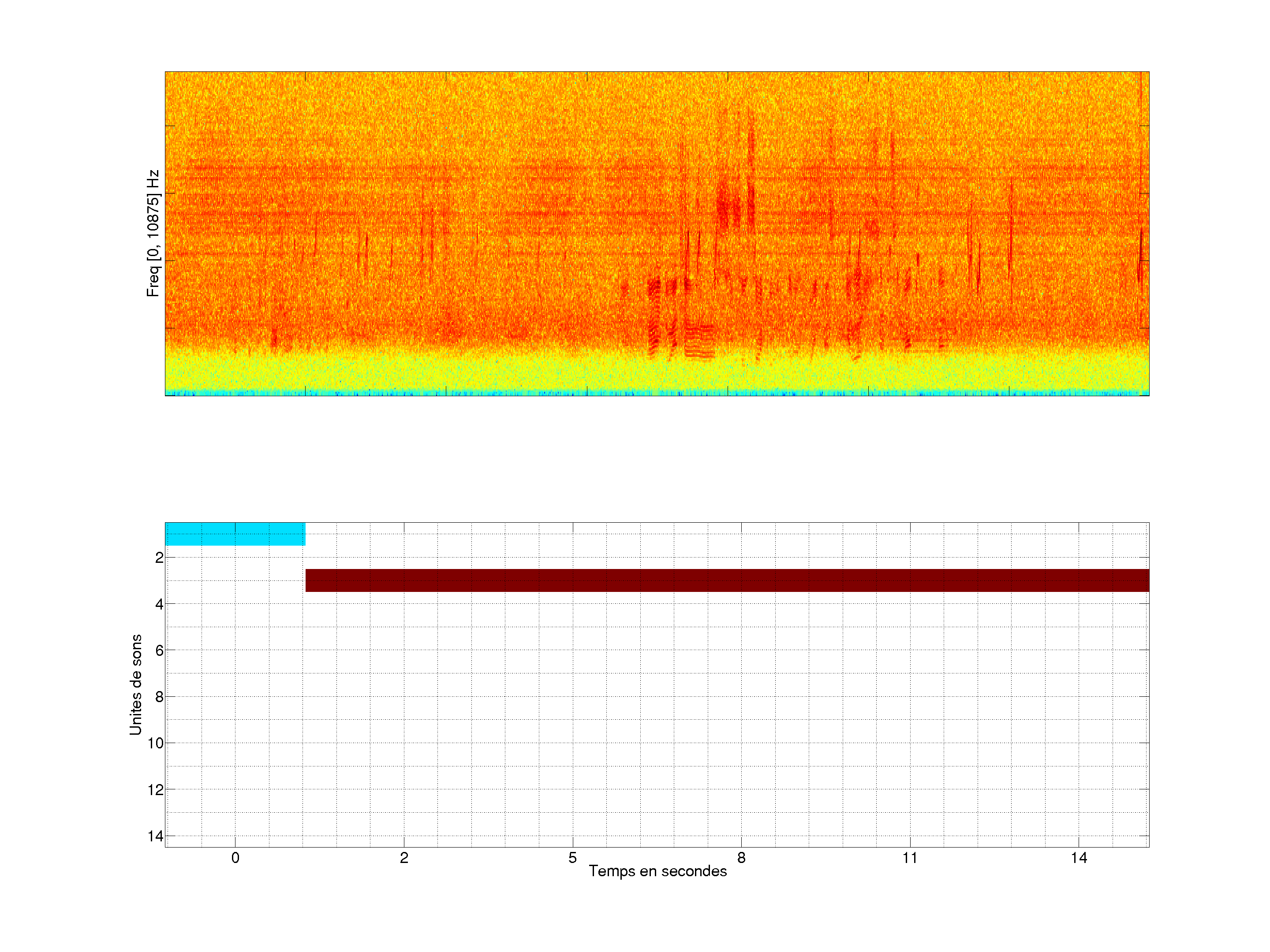Click time-axis tick label 14 at right end

(x=1079, y=858)
